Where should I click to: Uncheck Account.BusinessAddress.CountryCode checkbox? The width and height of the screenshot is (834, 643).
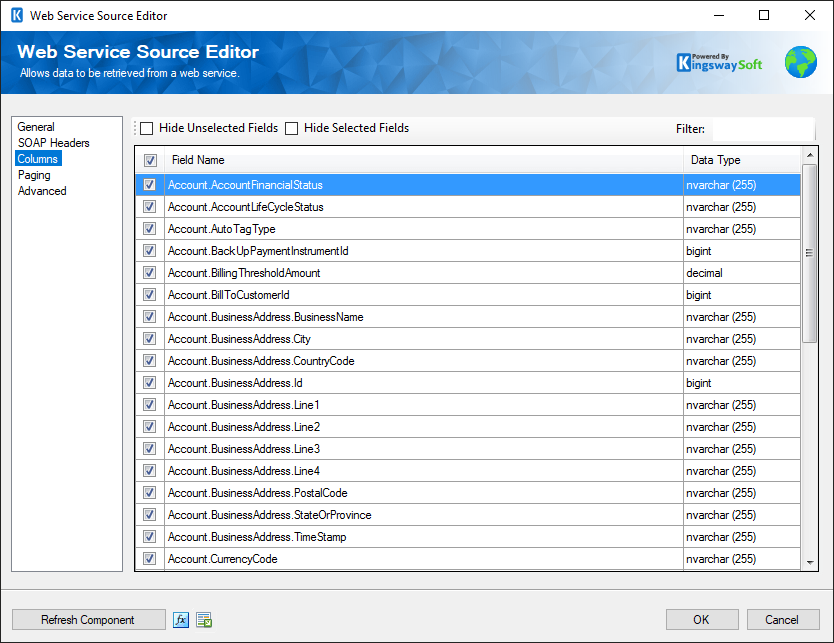click(149, 361)
